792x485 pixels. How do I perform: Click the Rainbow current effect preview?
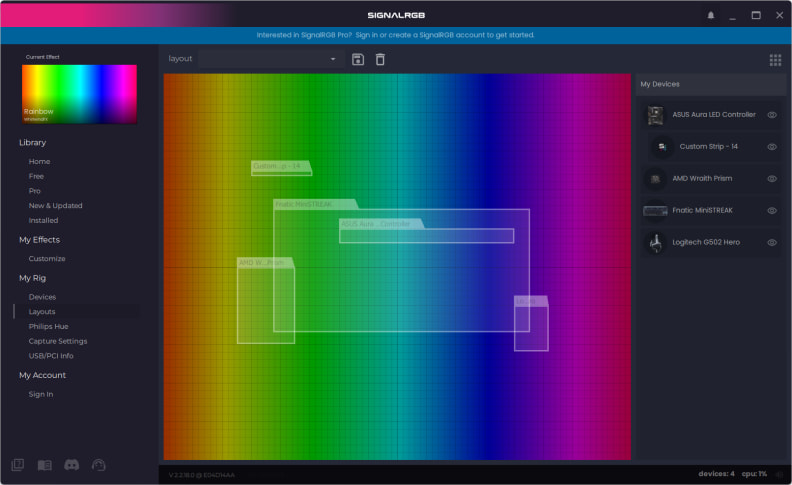pyautogui.click(x=79, y=94)
